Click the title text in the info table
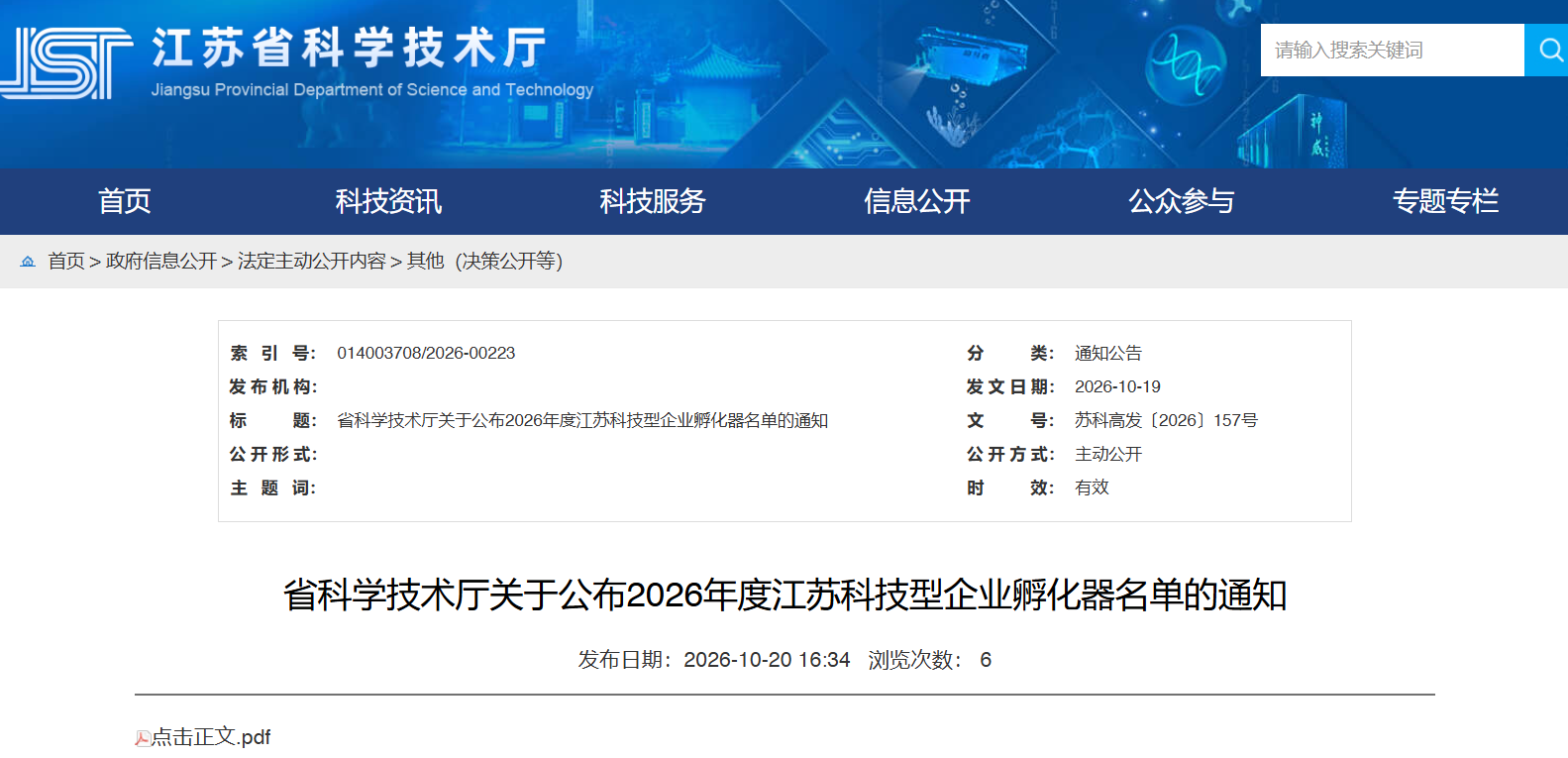 (582, 420)
